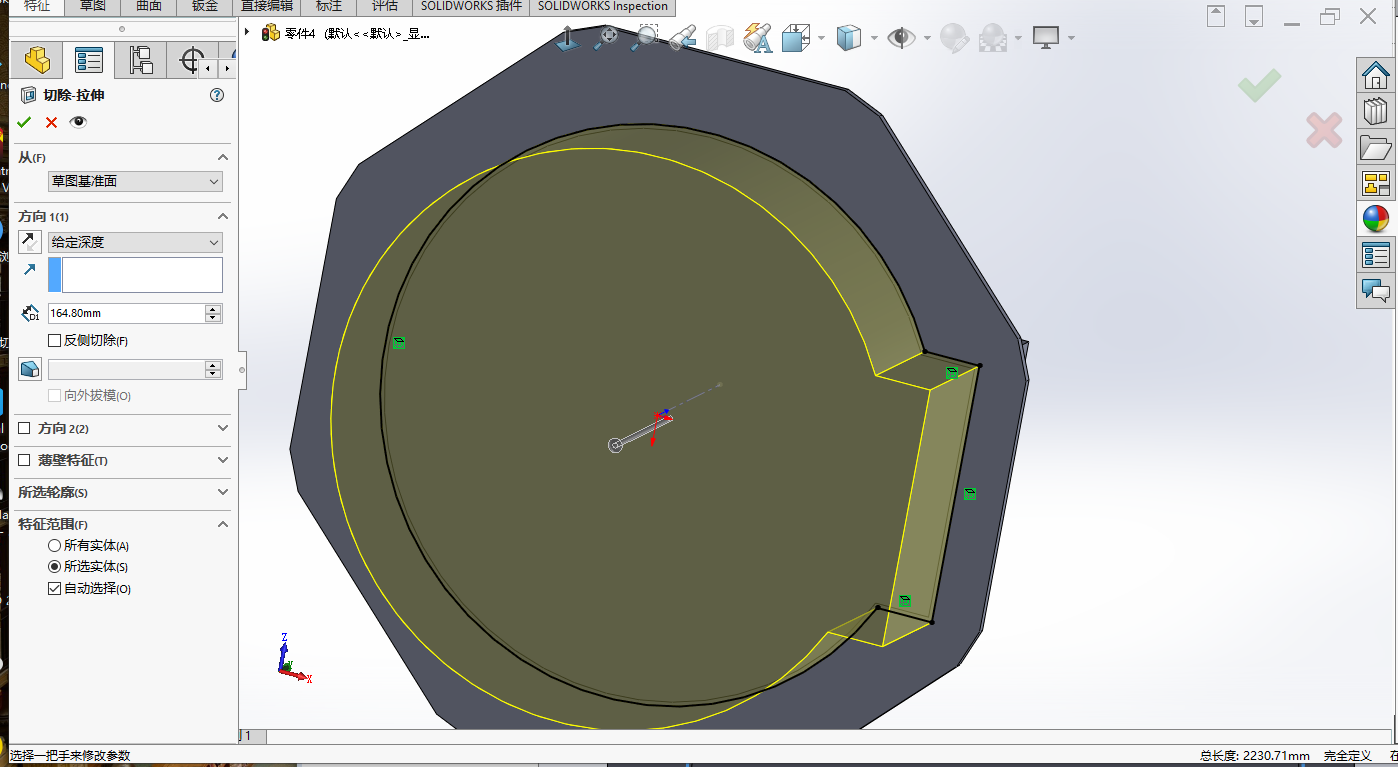Switch to the 评估 tab
Screen dimensions: 1398x767
[384, 7]
